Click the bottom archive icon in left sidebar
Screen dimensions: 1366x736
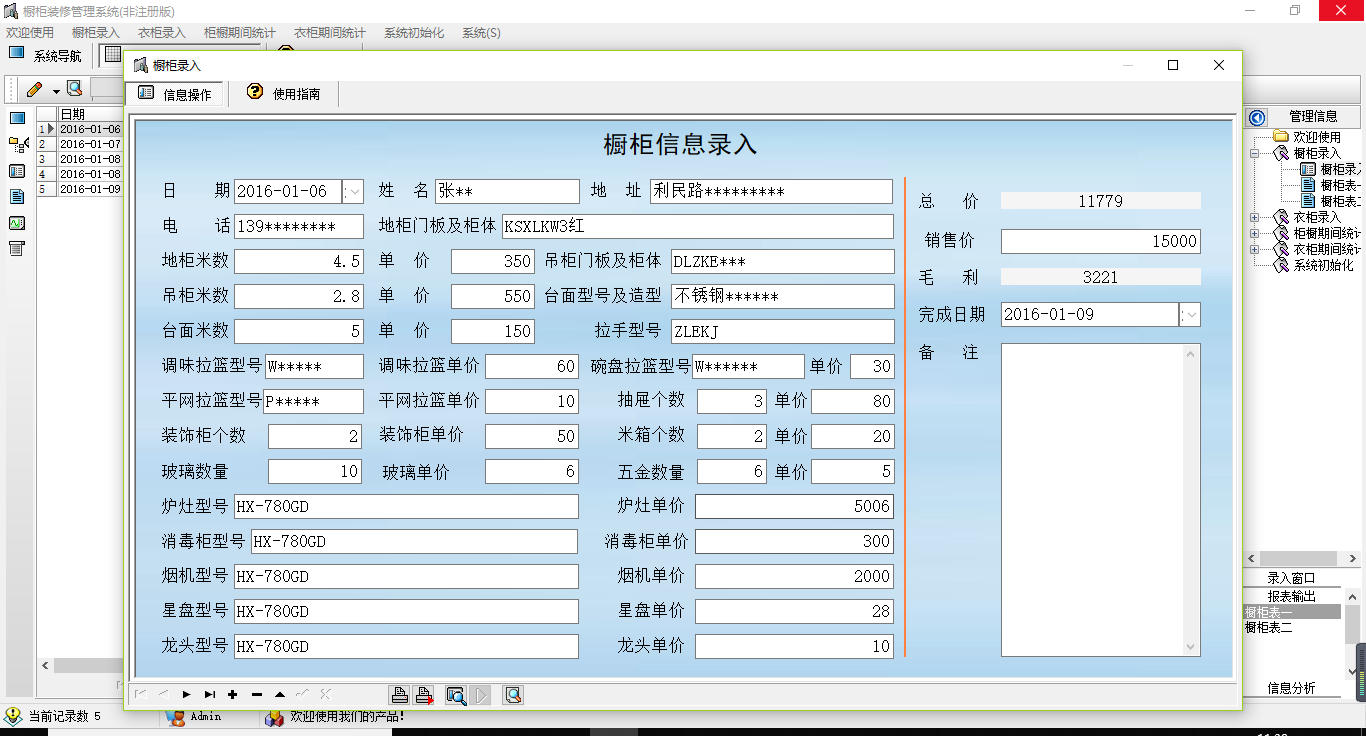[17, 249]
